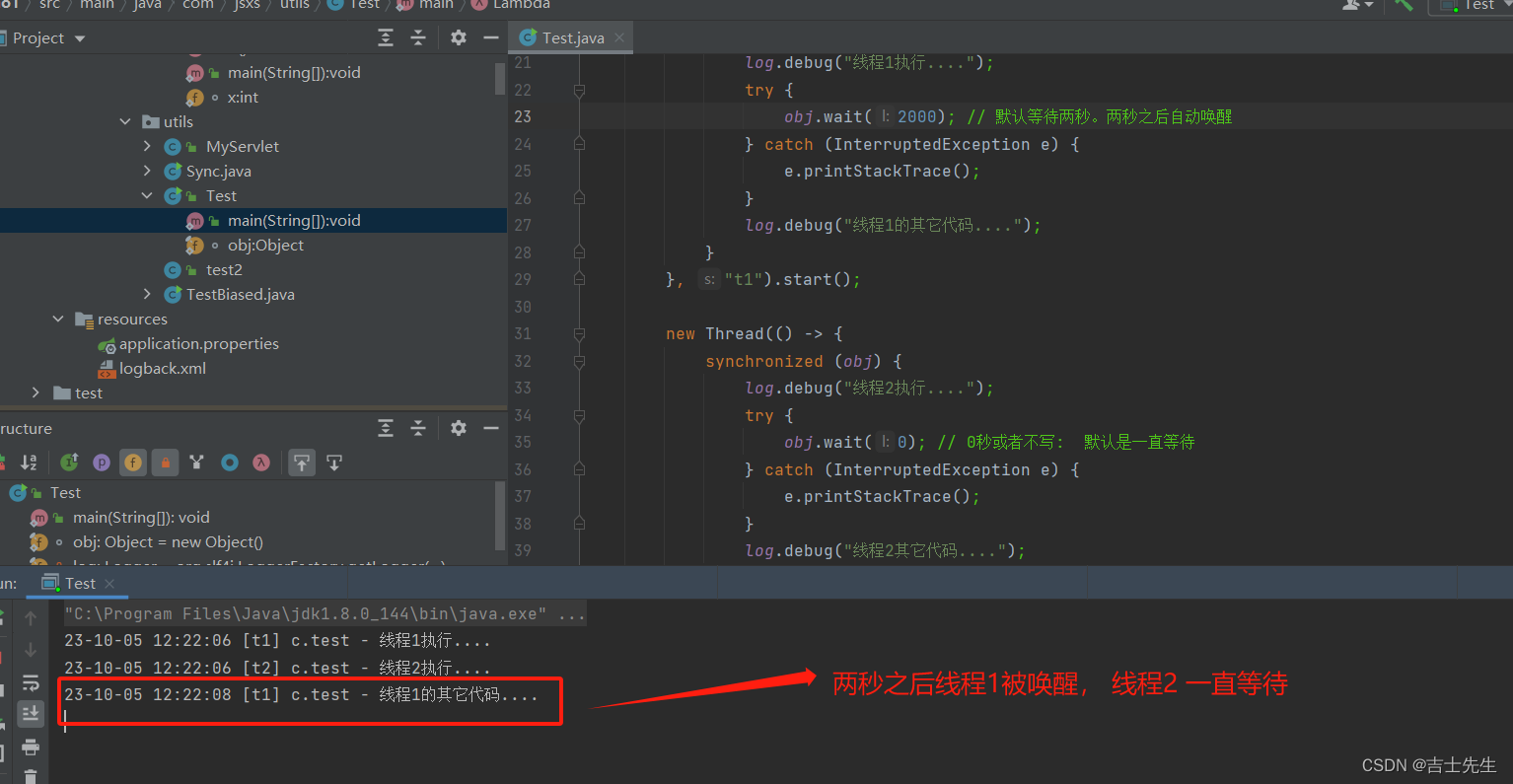
Task: Click 'synchronized (obj)' on line 32
Action: point(803,361)
